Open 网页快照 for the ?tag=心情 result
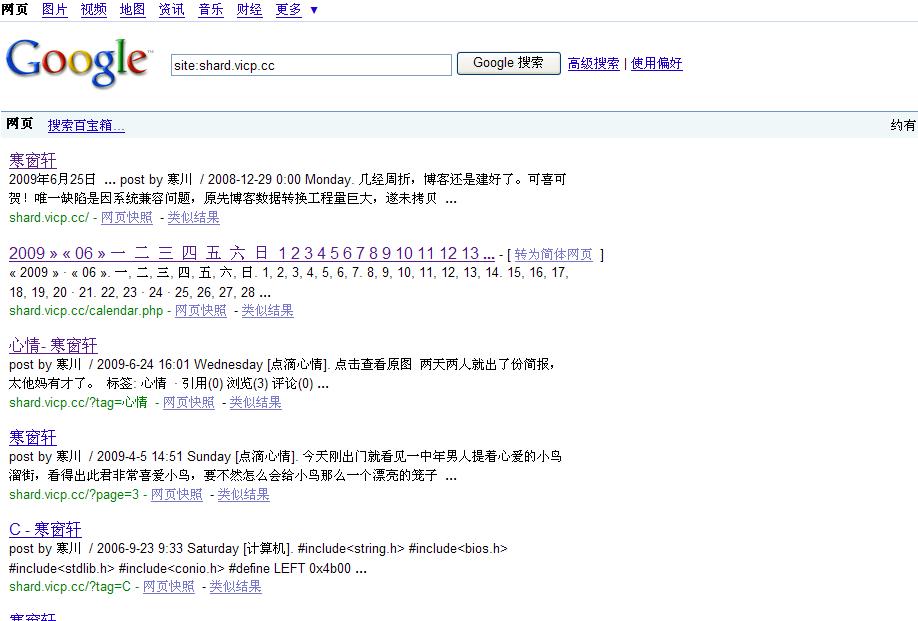918x621 pixels. 189,403
